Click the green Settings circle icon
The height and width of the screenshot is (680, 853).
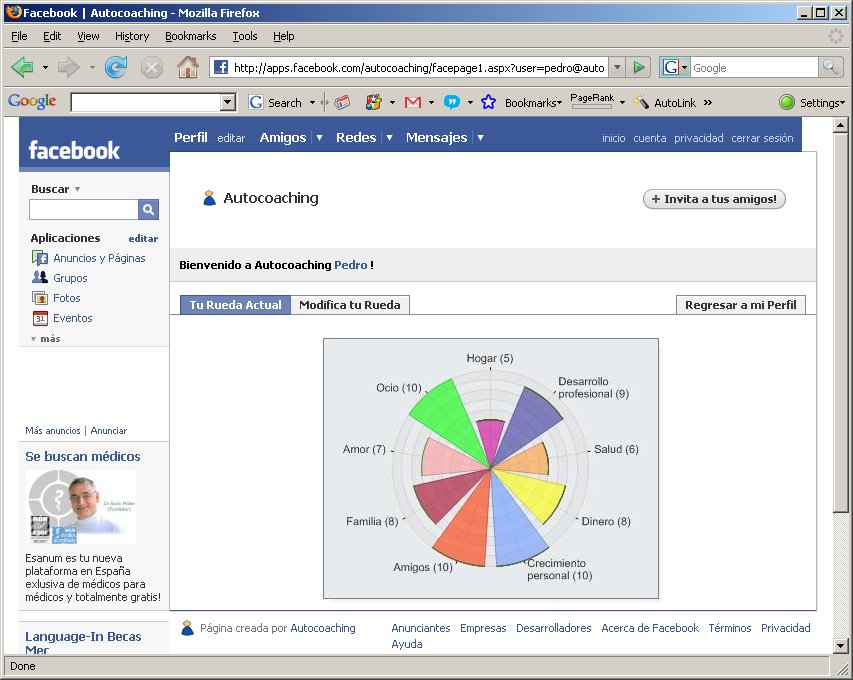pyautogui.click(x=787, y=102)
